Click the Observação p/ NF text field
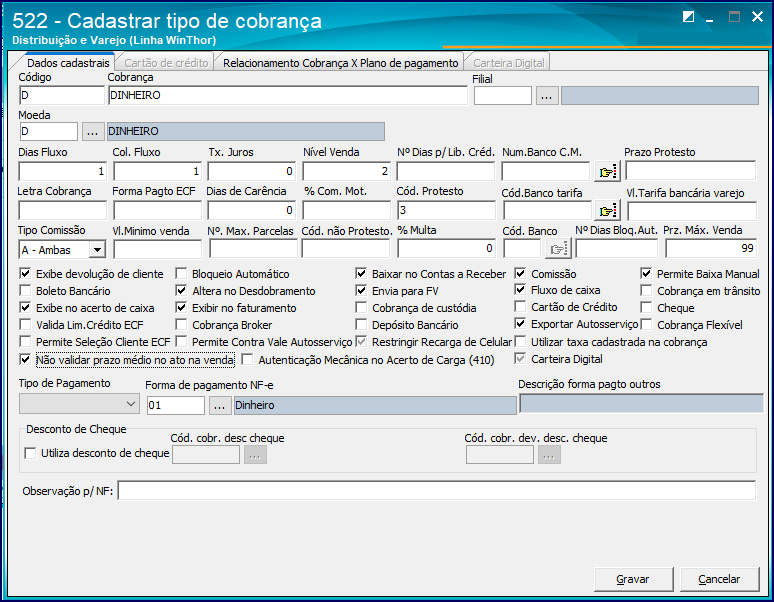Screen dimensions: 774x602 coord(436,490)
